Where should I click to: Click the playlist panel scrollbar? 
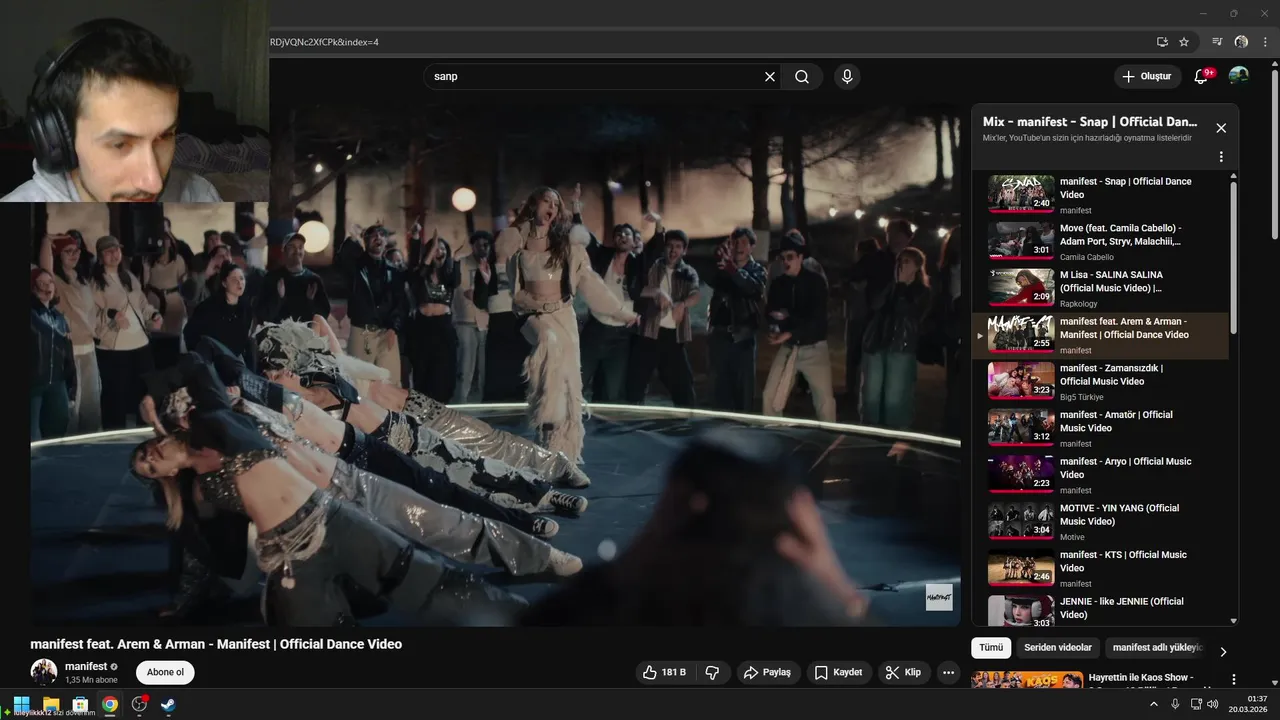click(x=1233, y=257)
